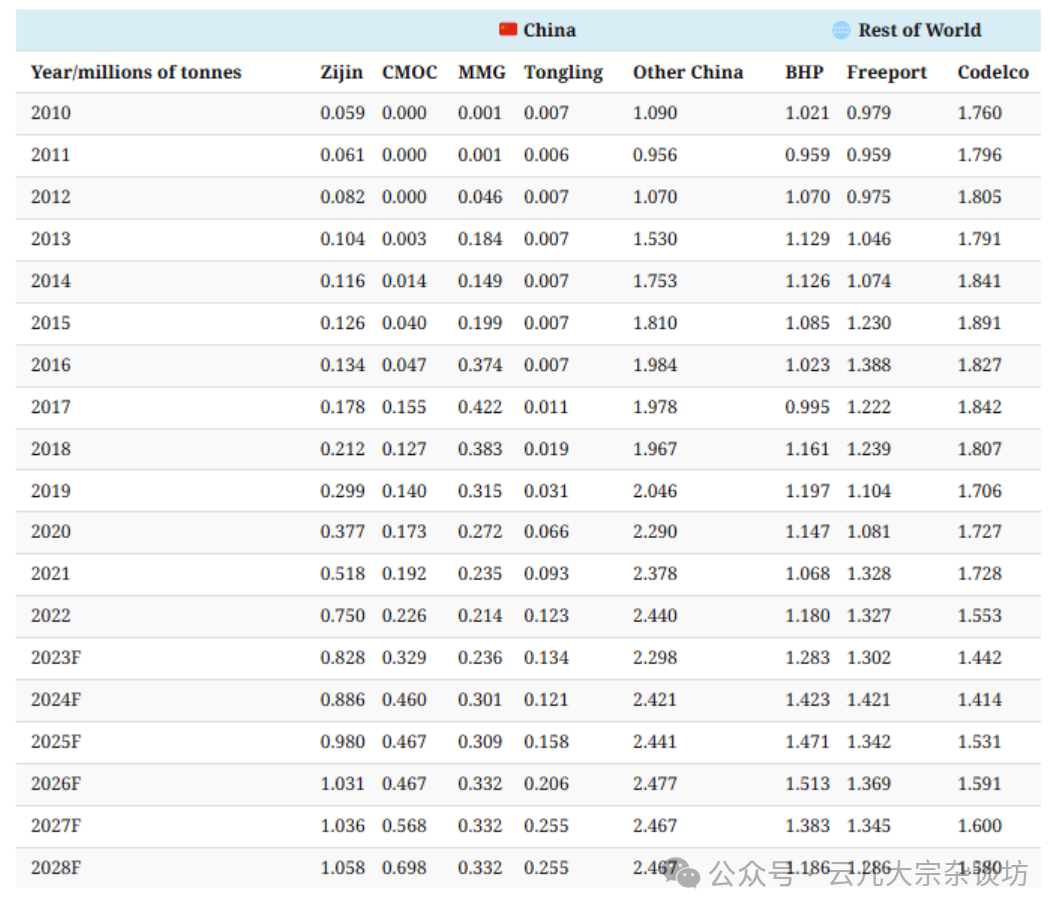Screen dimensions: 1062x916
Task: Click CMOC's 2028F value 0.698
Action: [x=404, y=868]
